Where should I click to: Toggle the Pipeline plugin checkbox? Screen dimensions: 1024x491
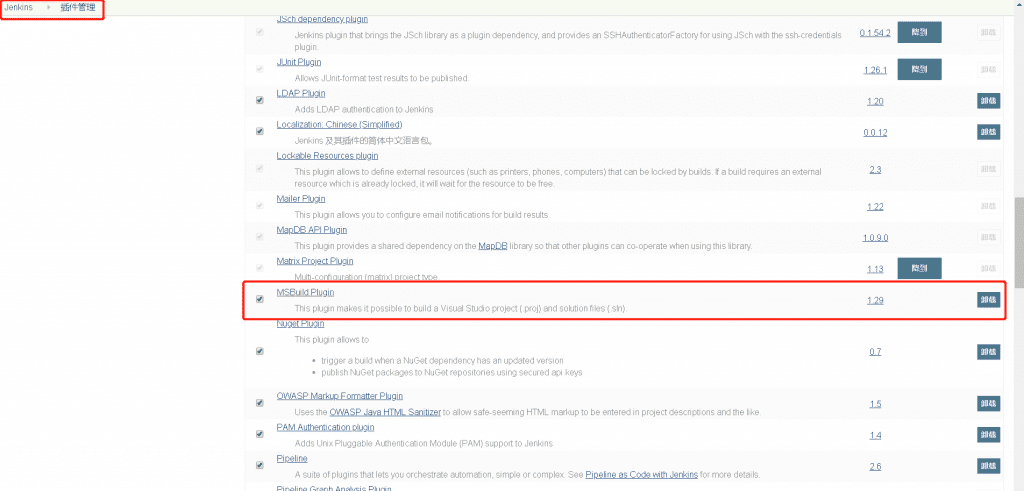(260, 466)
